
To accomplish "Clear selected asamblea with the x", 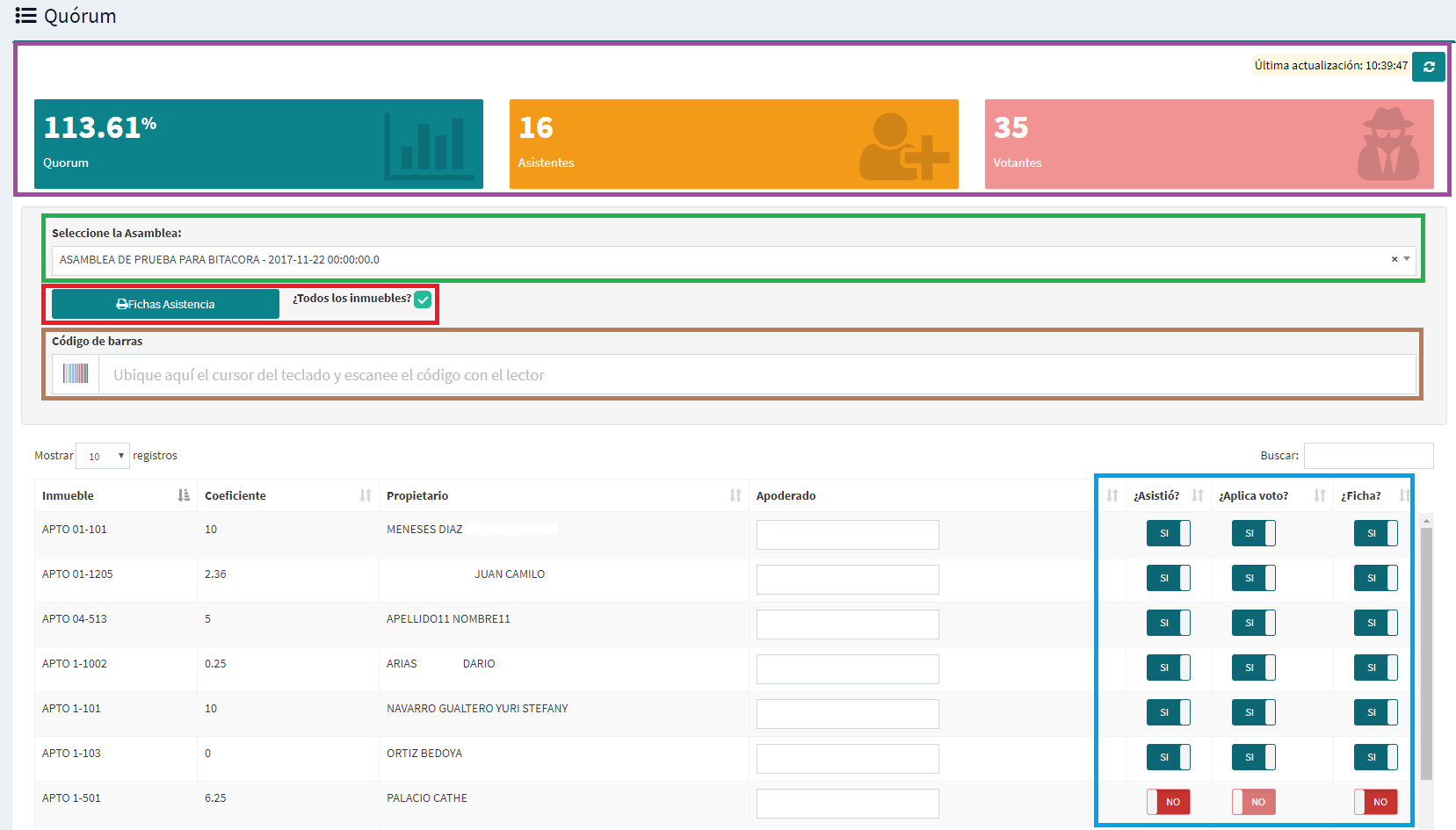I will click(x=1394, y=259).
